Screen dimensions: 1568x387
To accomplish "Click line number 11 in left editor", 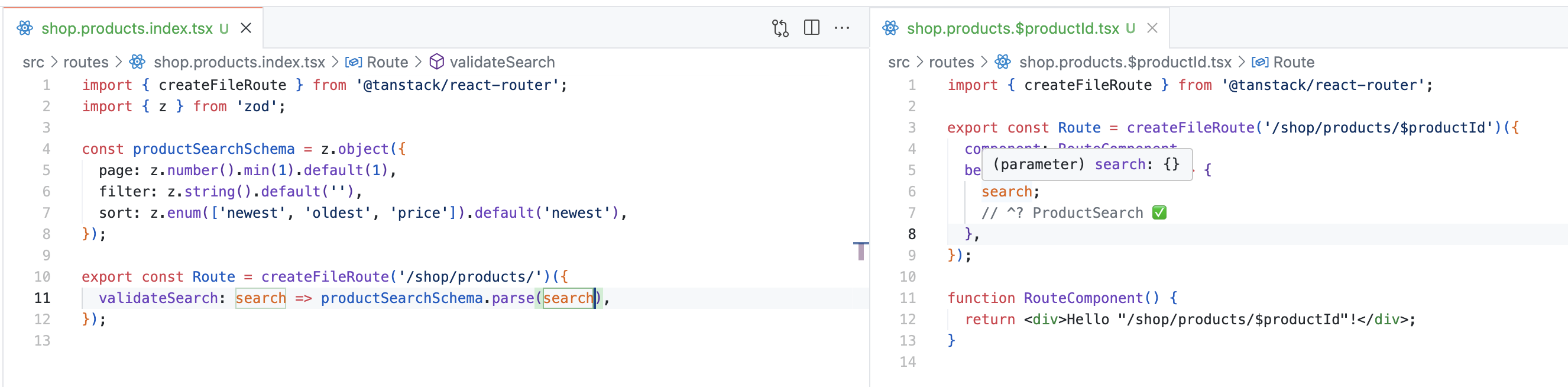I will point(42,298).
